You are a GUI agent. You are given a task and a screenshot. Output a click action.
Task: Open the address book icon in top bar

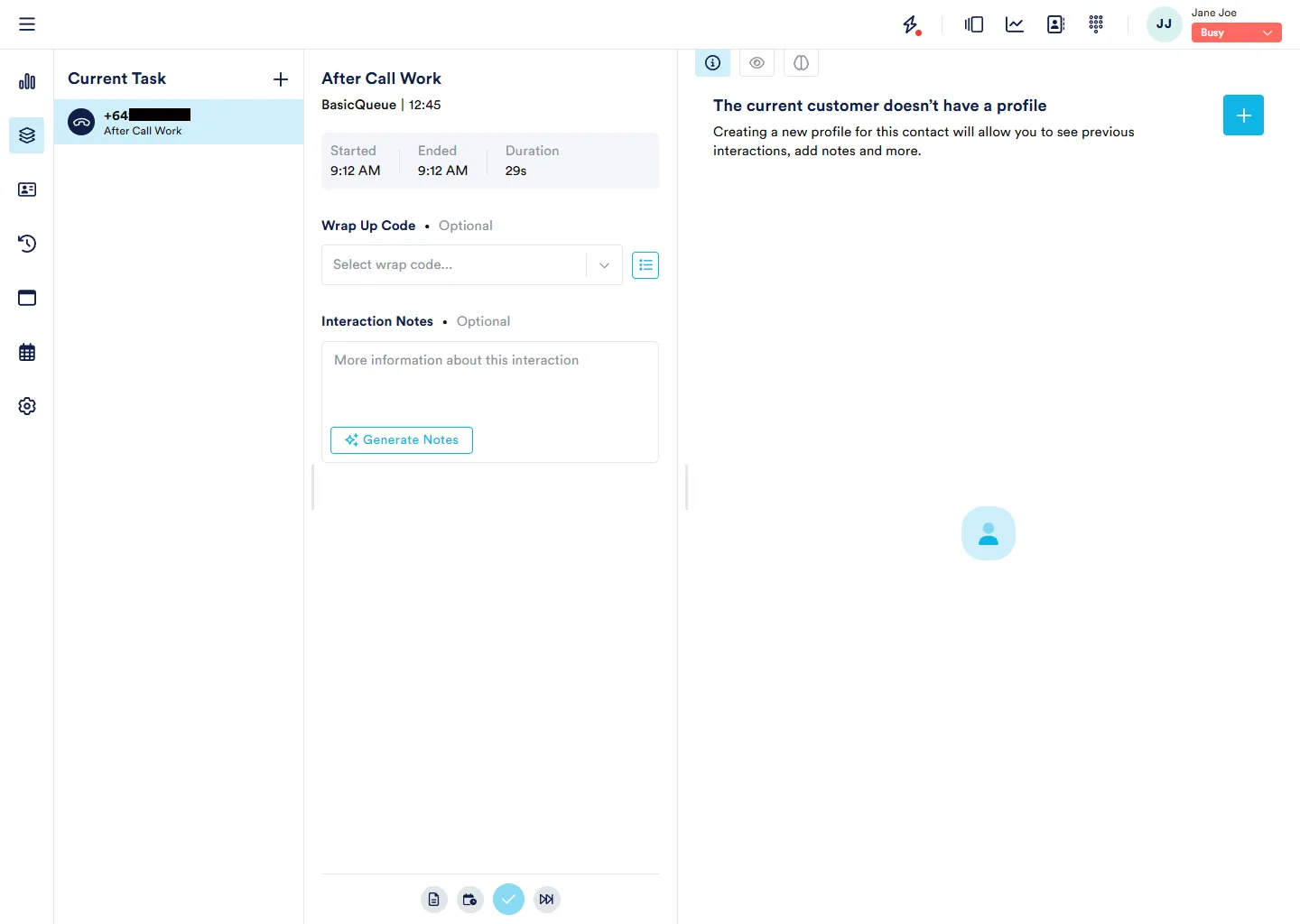tap(1055, 24)
